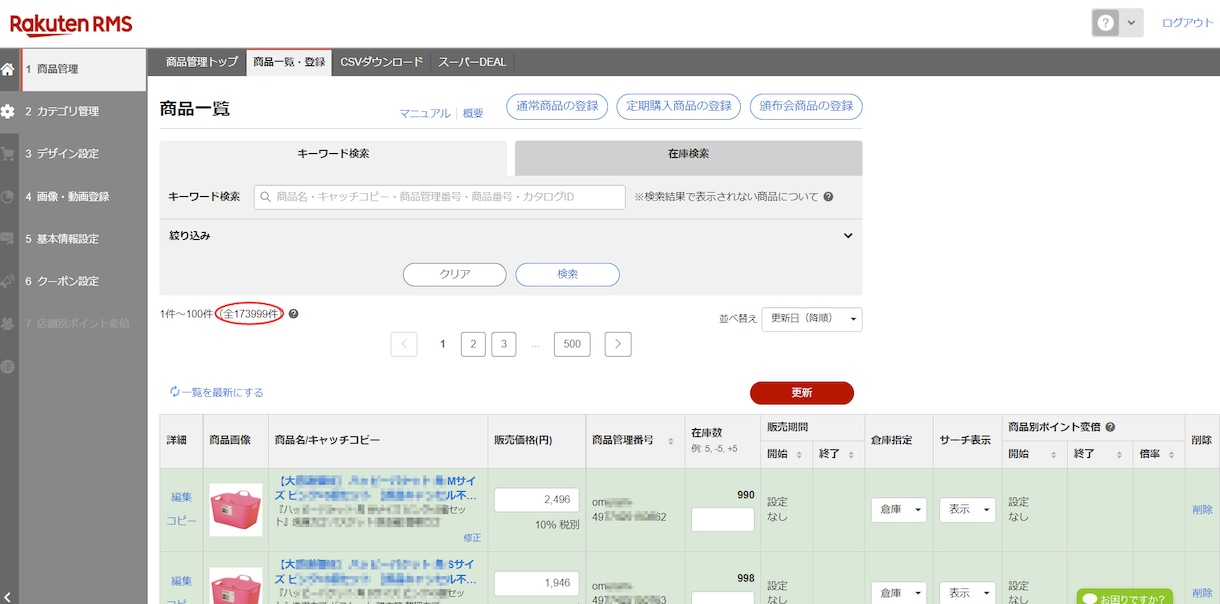1220x604 pixels.
Task: Select 商品一覧・登録 tab
Action: [x=289, y=62]
